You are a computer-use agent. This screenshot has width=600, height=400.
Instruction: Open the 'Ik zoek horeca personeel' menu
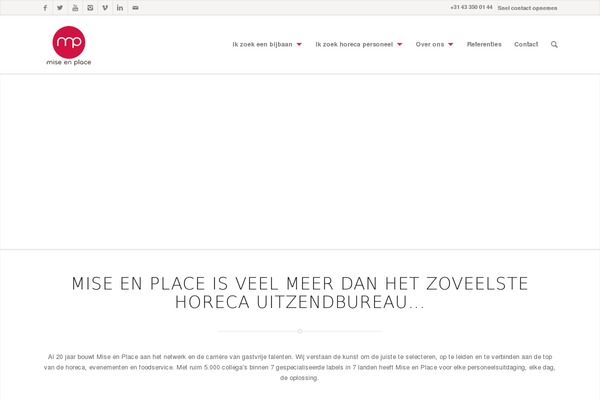click(x=354, y=44)
